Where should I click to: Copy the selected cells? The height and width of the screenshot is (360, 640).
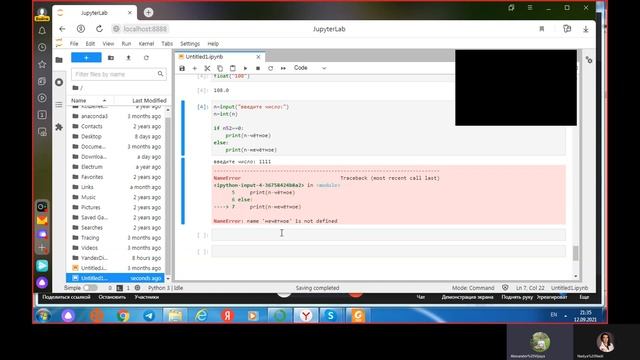coord(220,68)
